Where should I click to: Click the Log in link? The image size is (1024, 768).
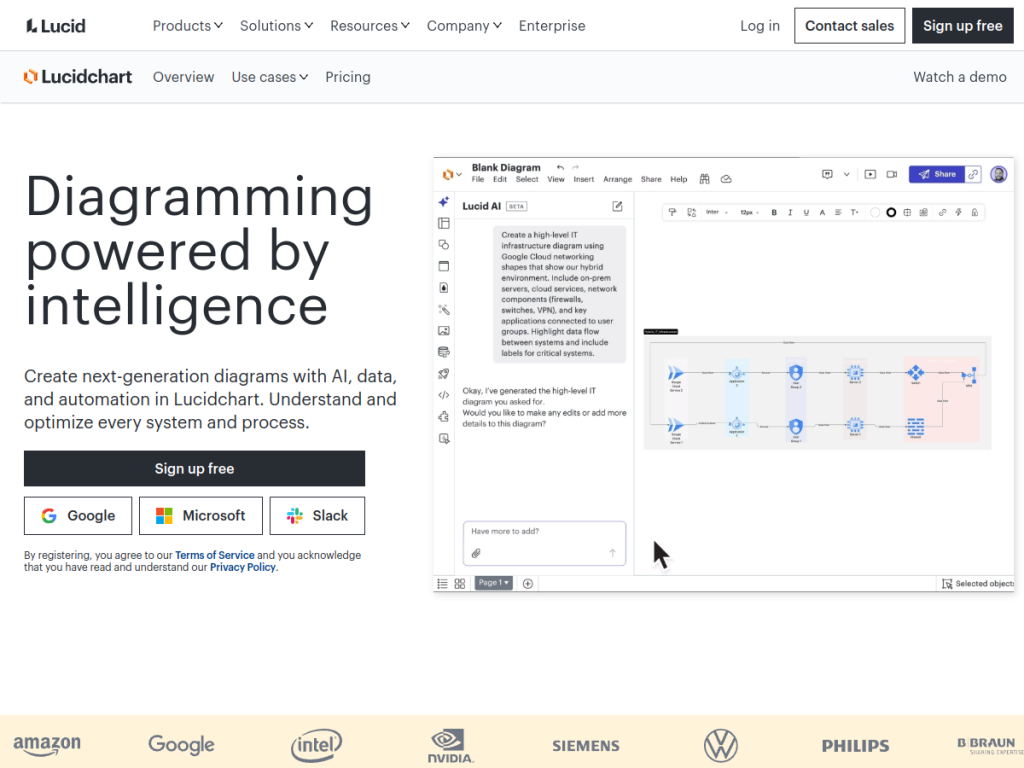click(760, 25)
